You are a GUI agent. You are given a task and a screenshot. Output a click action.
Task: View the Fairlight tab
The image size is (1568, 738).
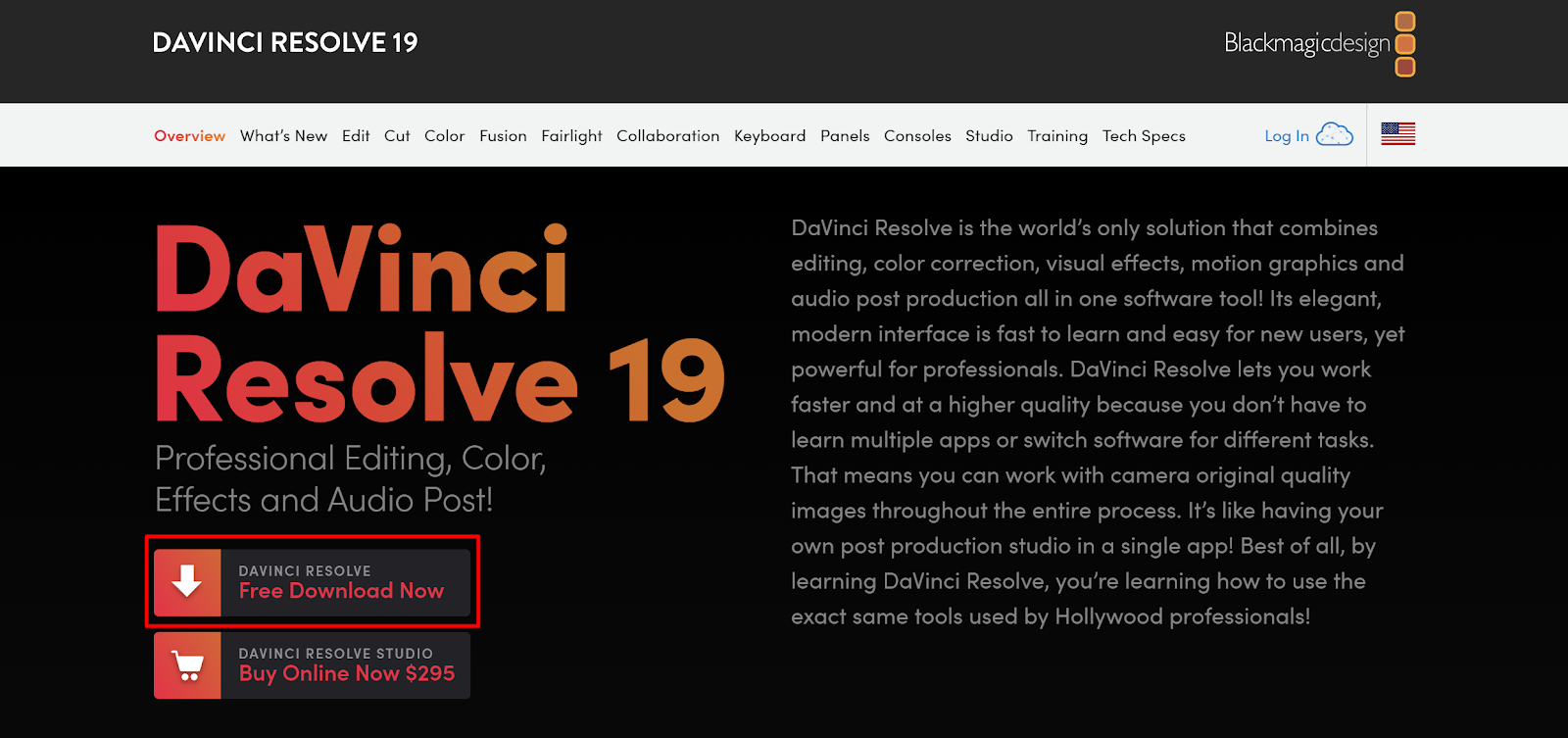571,136
